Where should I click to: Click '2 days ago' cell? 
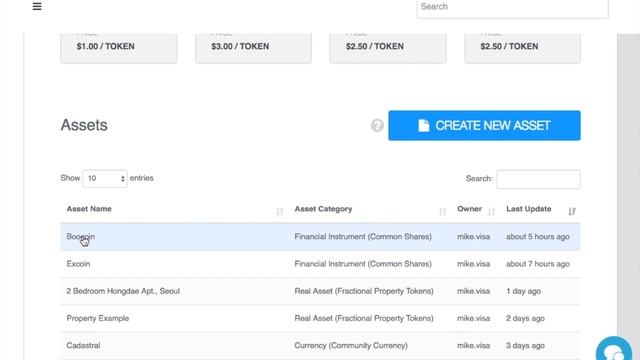pyautogui.click(x=525, y=318)
